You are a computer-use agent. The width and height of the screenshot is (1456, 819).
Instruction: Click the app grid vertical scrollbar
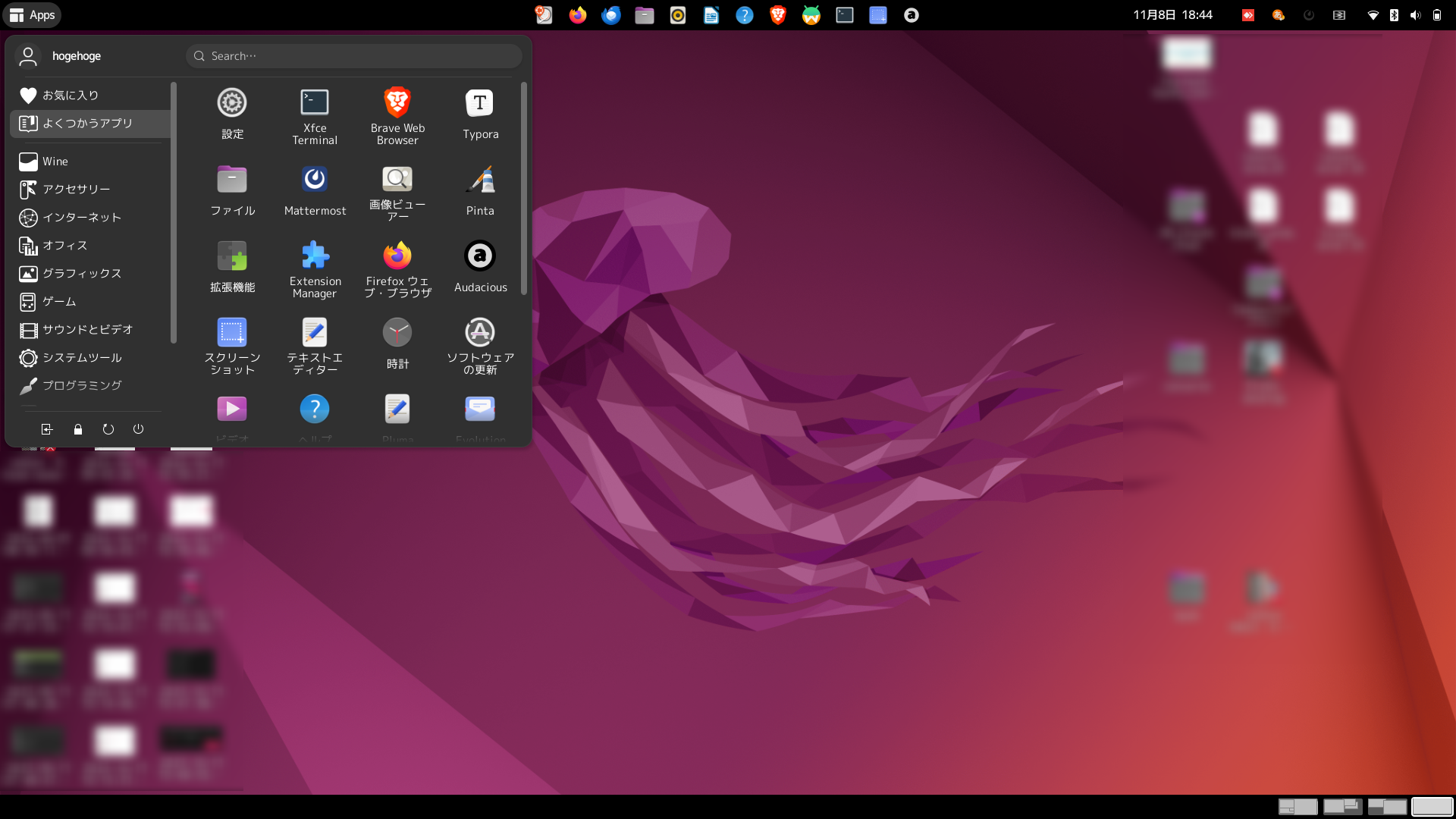[x=523, y=190]
